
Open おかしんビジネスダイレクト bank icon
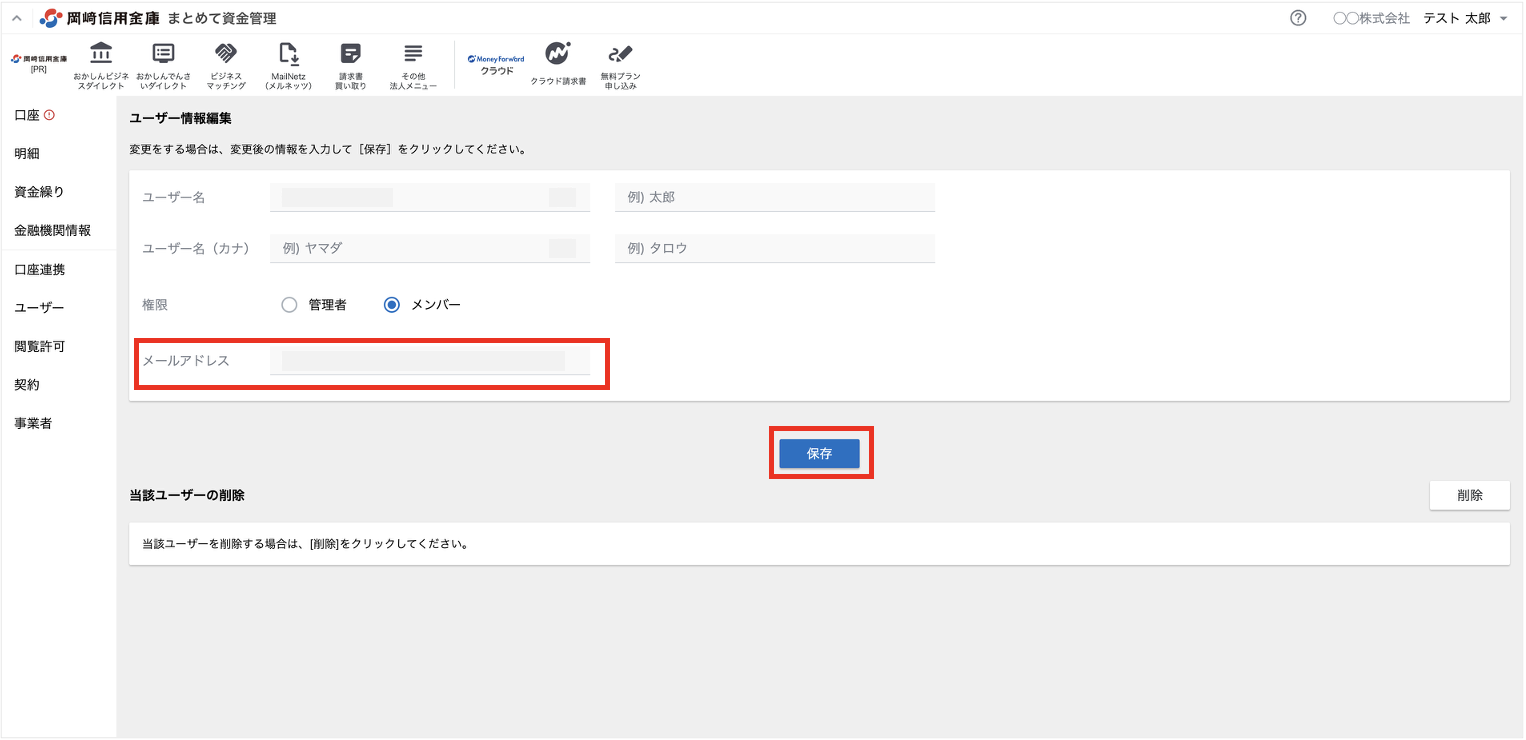[101, 66]
